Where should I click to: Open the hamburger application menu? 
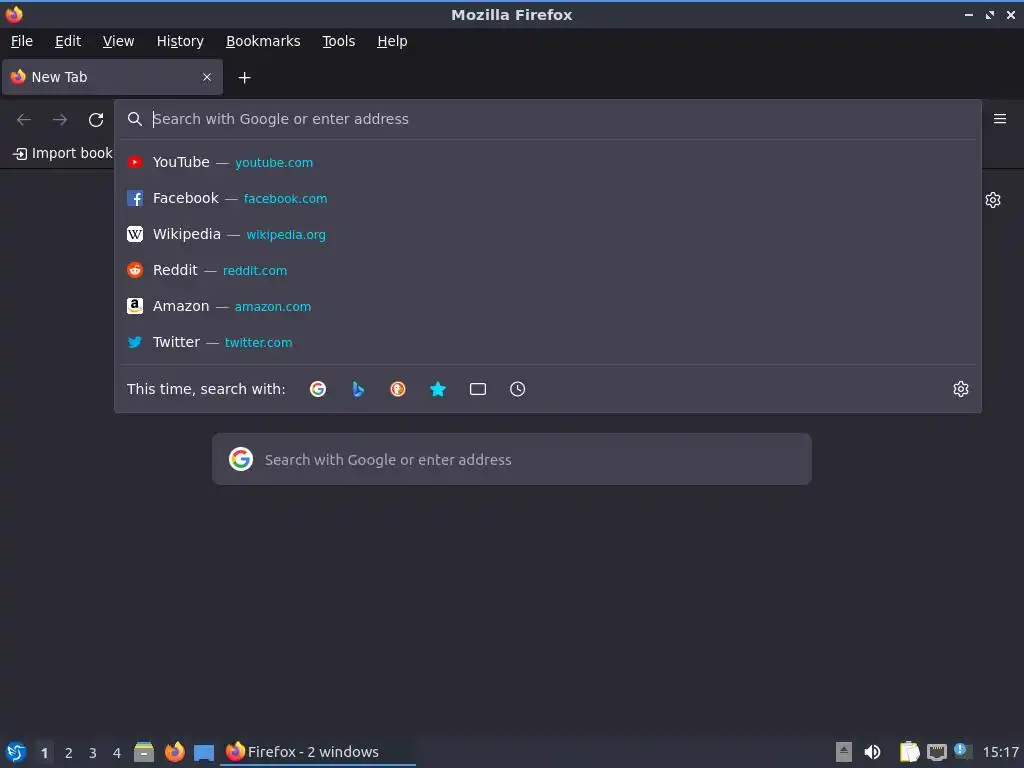coord(1000,119)
